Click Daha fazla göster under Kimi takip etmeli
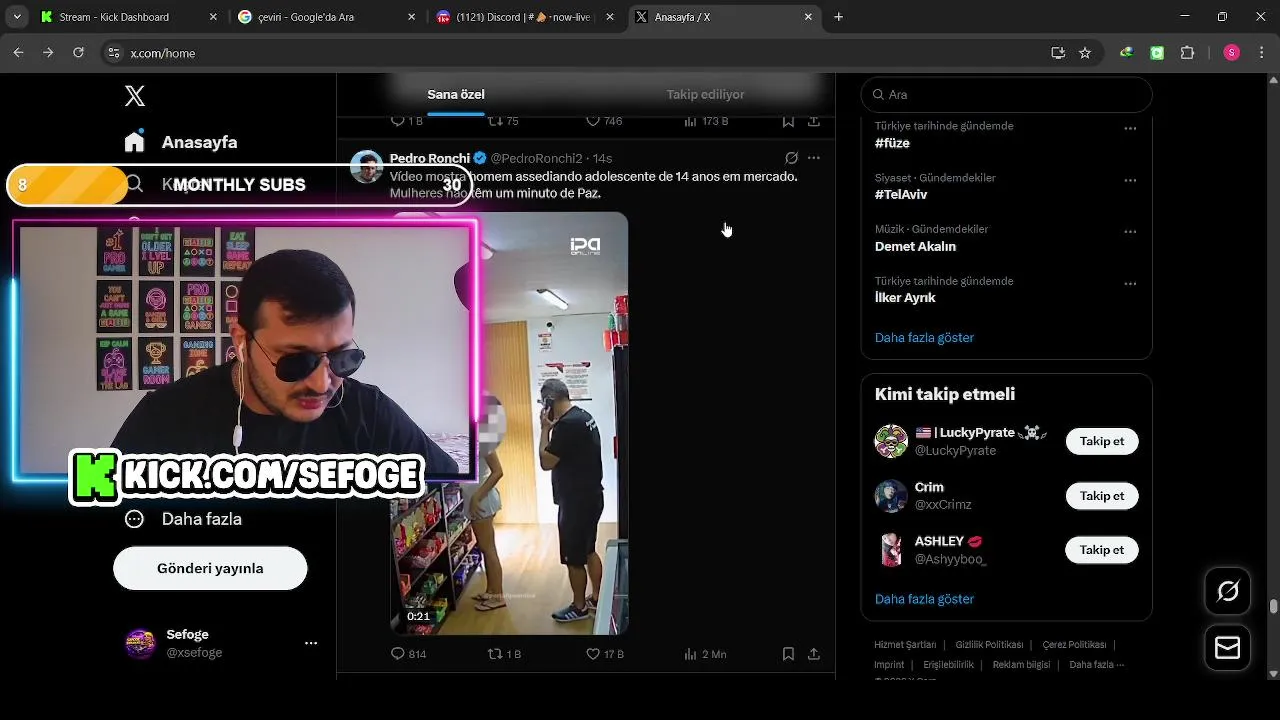This screenshot has height=720, width=1280. click(924, 599)
